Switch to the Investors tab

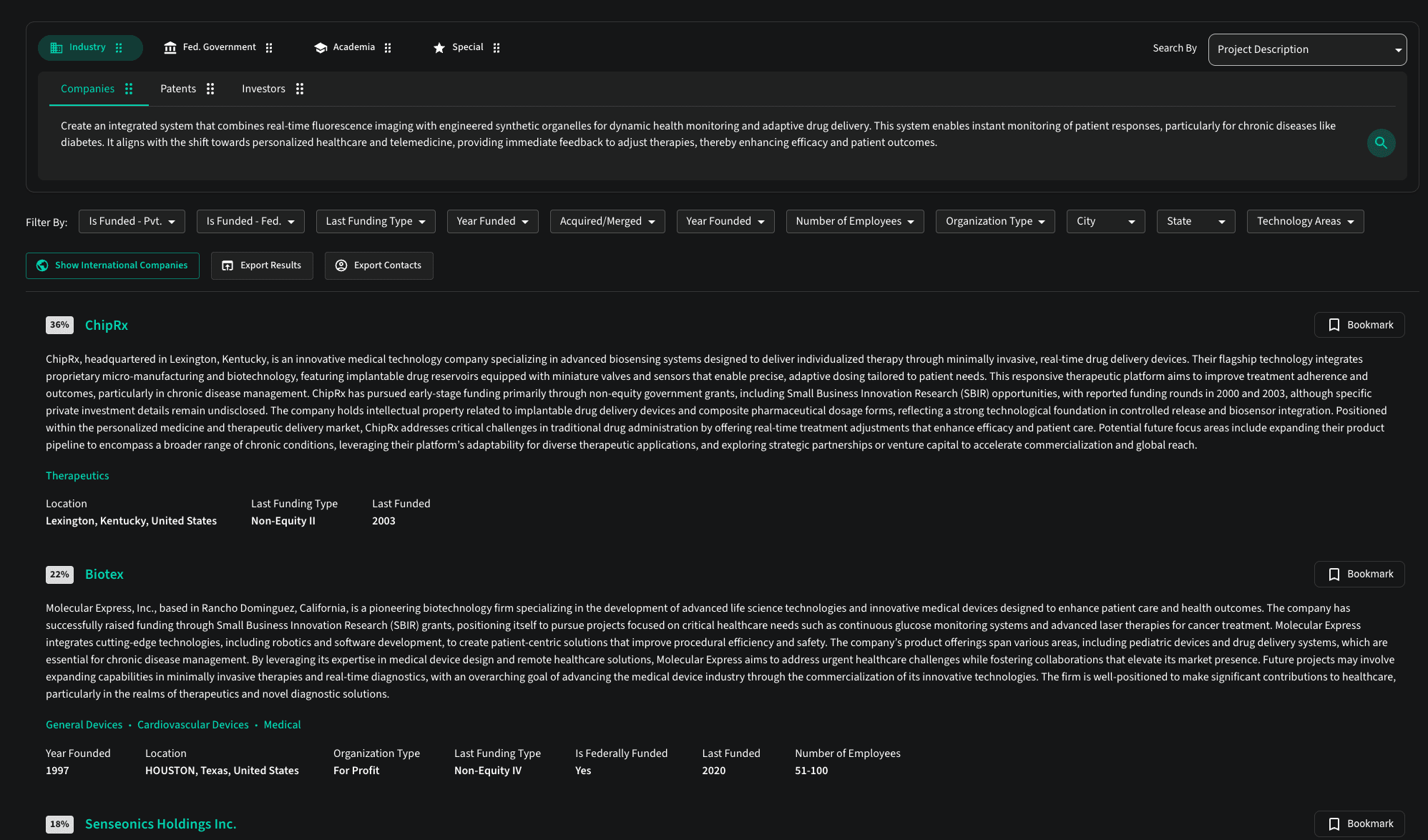click(263, 89)
